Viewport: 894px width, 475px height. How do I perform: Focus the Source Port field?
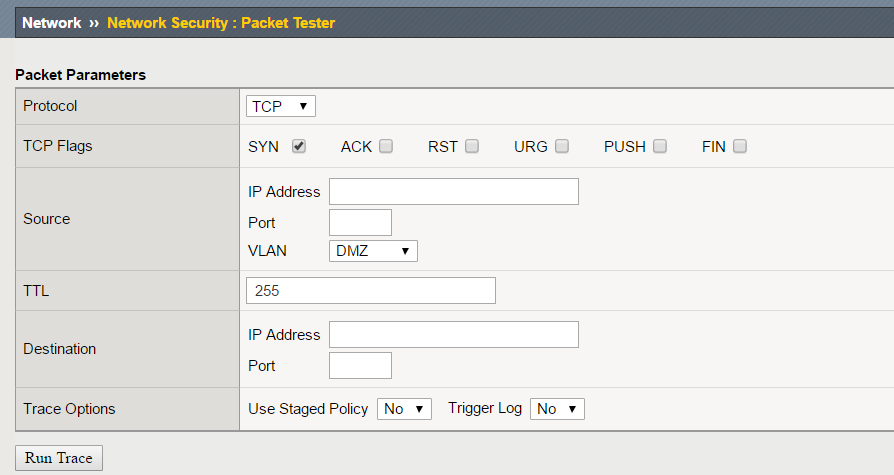click(x=360, y=222)
